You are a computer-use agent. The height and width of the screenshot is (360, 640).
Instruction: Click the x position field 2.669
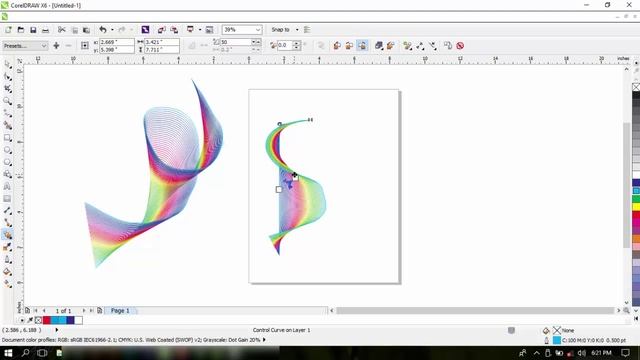tap(116, 42)
